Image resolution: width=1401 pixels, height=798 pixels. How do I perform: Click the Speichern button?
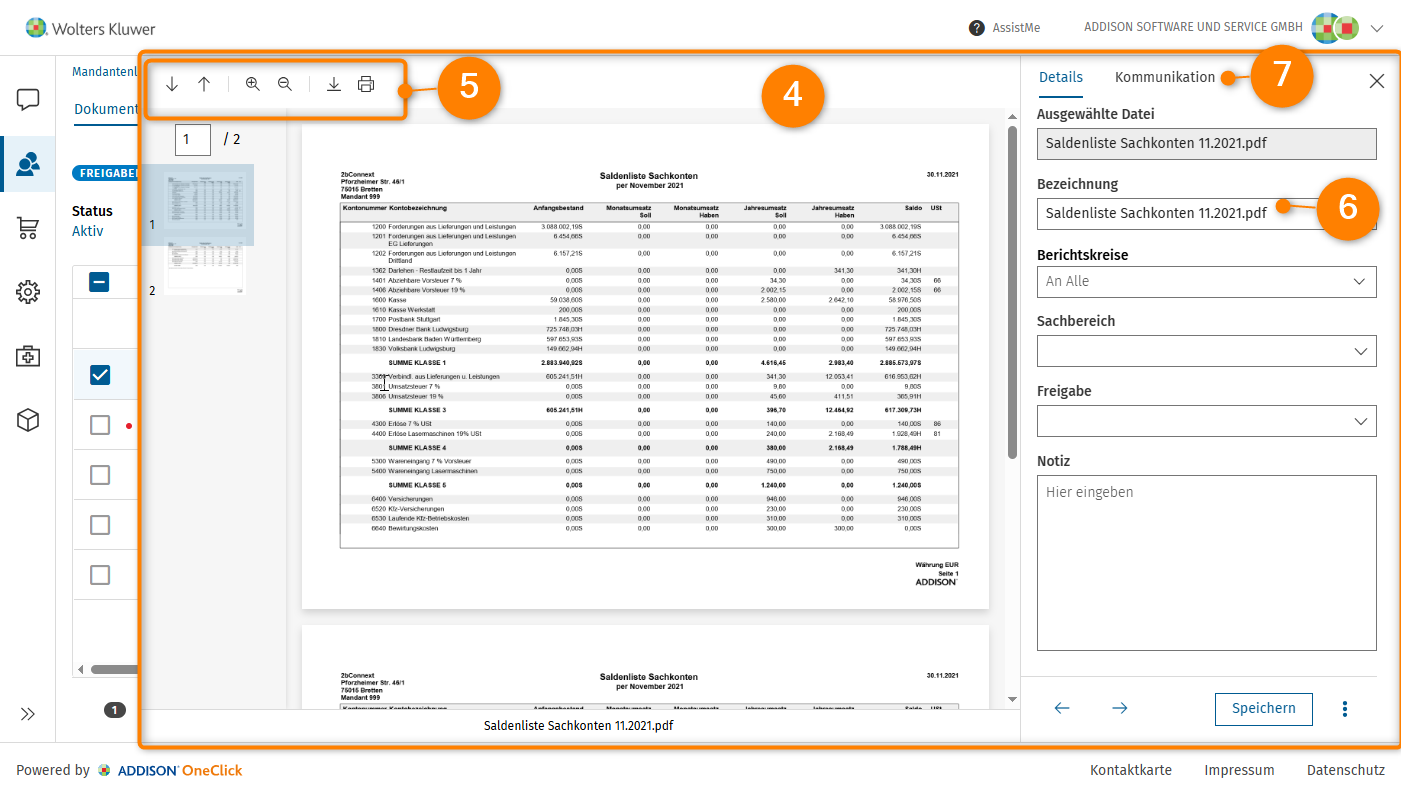(x=1264, y=708)
